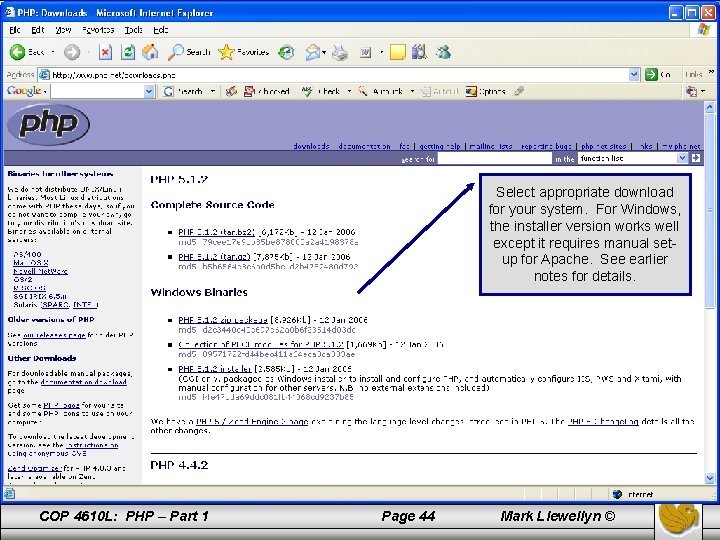
Task: Click the php.net search for input field
Action: click(494, 158)
